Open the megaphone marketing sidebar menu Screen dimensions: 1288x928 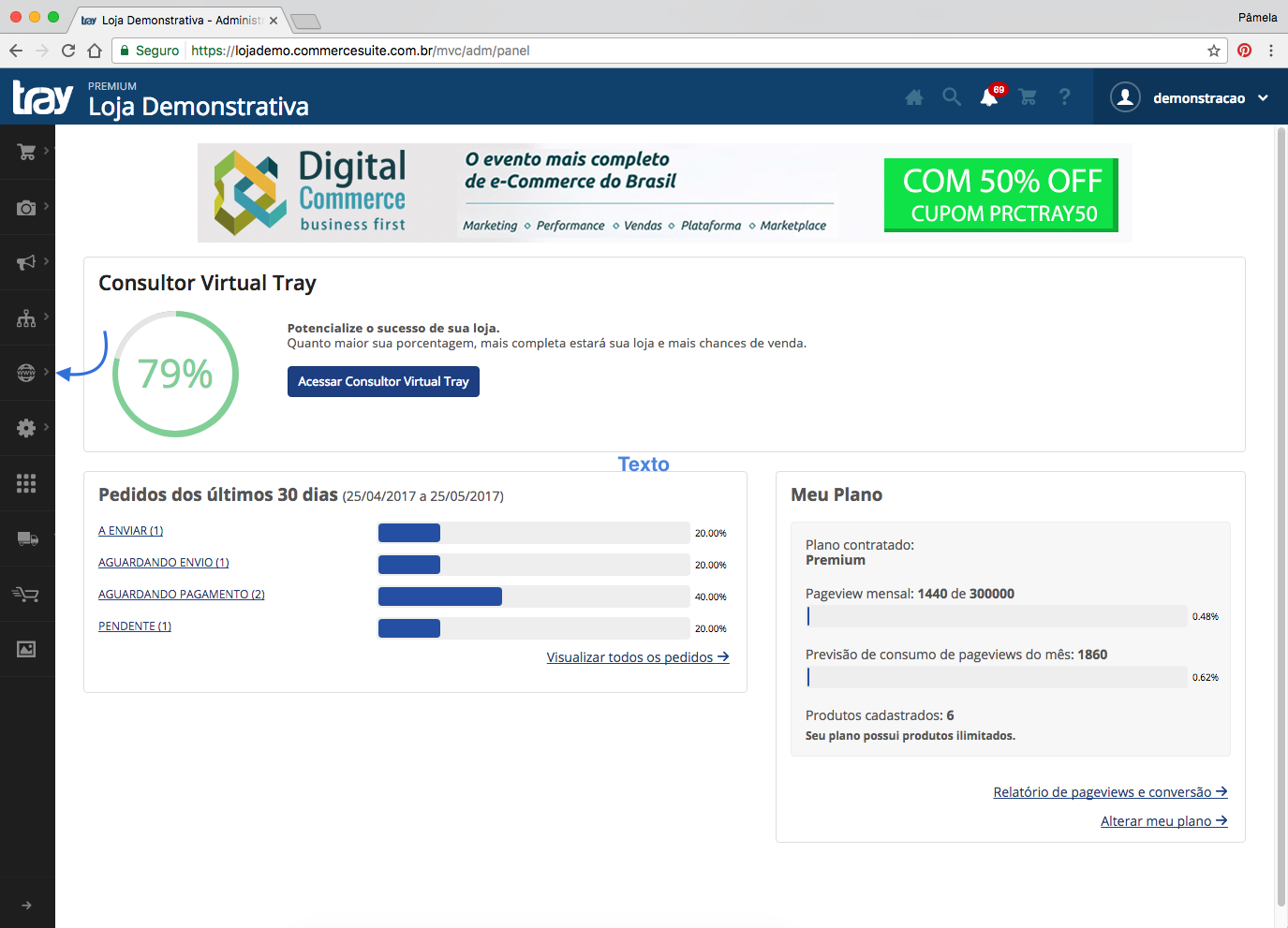pyautogui.click(x=26, y=262)
